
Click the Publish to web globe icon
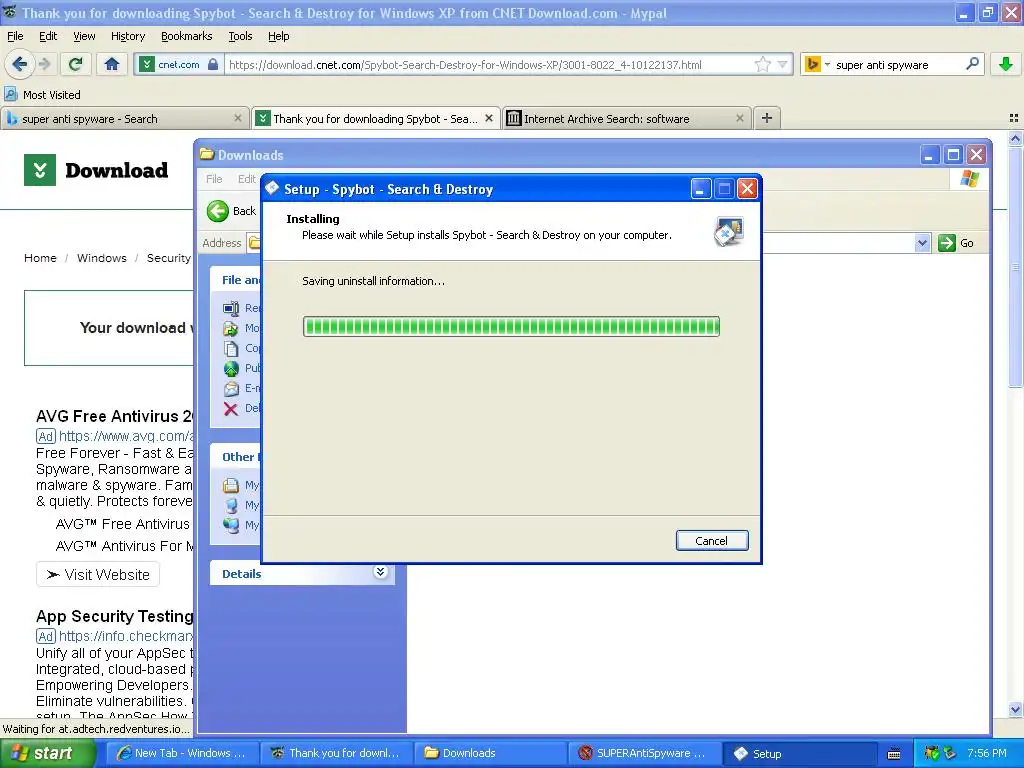pyautogui.click(x=231, y=369)
